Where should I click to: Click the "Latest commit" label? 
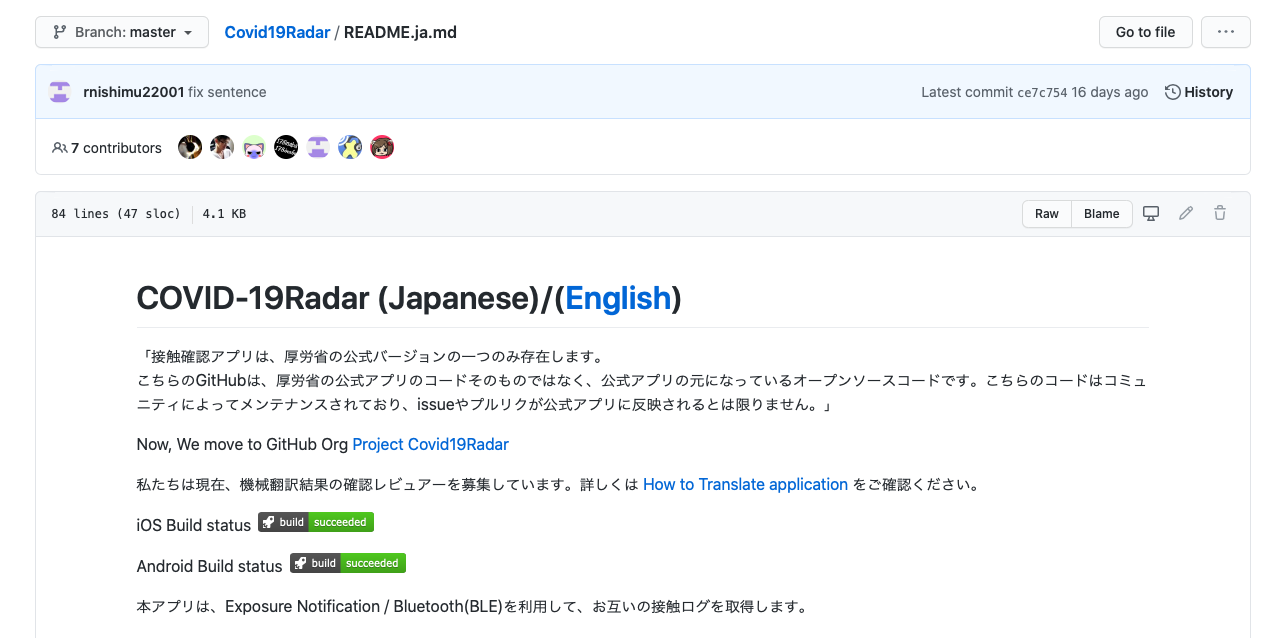967,92
